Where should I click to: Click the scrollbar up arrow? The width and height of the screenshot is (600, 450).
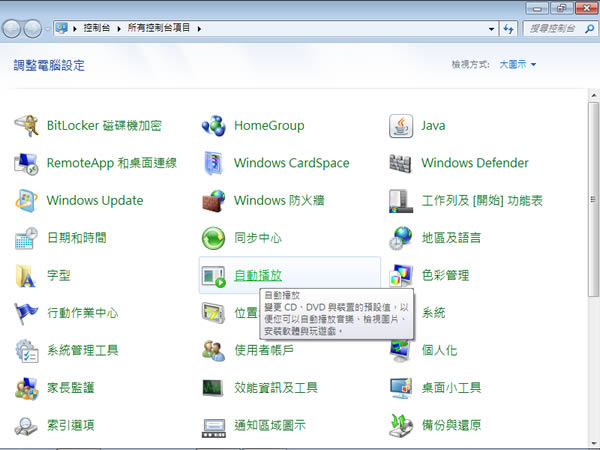pos(593,95)
